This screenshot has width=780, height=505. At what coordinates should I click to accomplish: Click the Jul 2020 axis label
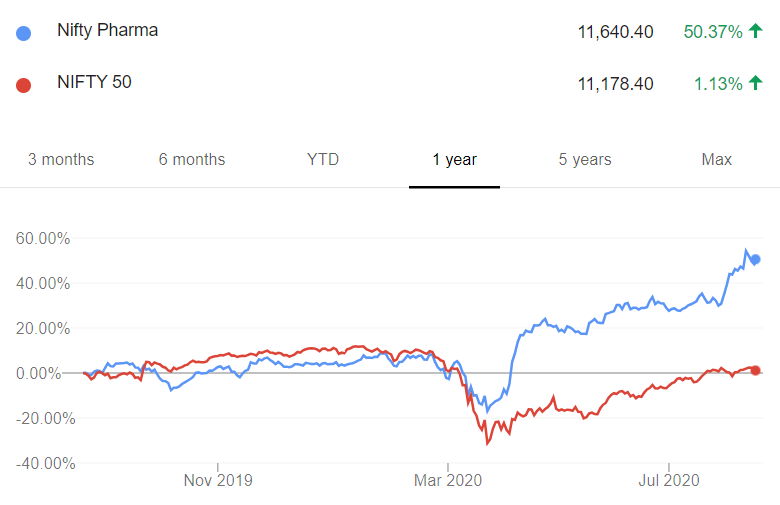click(669, 480)
